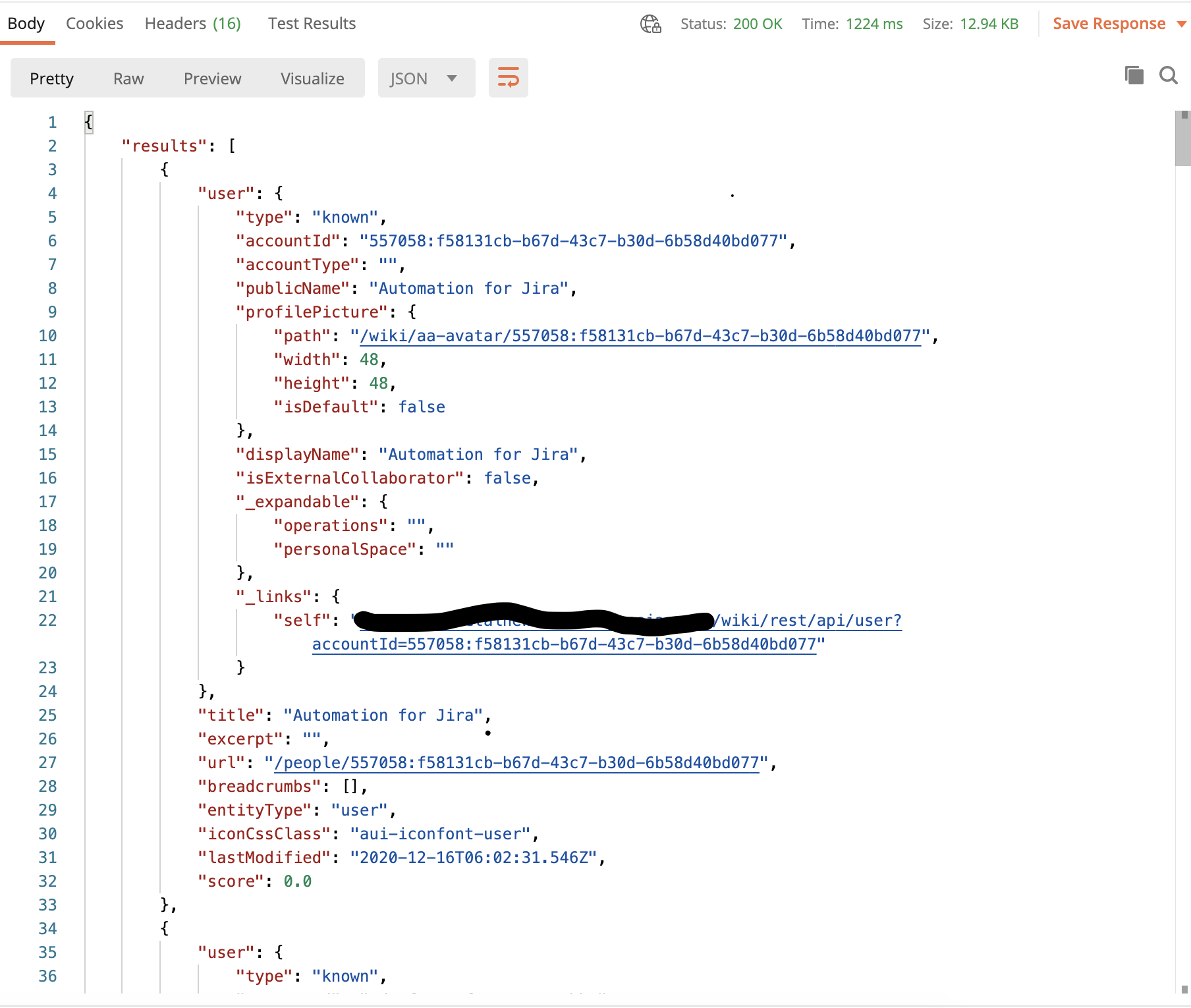View the Test Results tab

click(312, 24)
